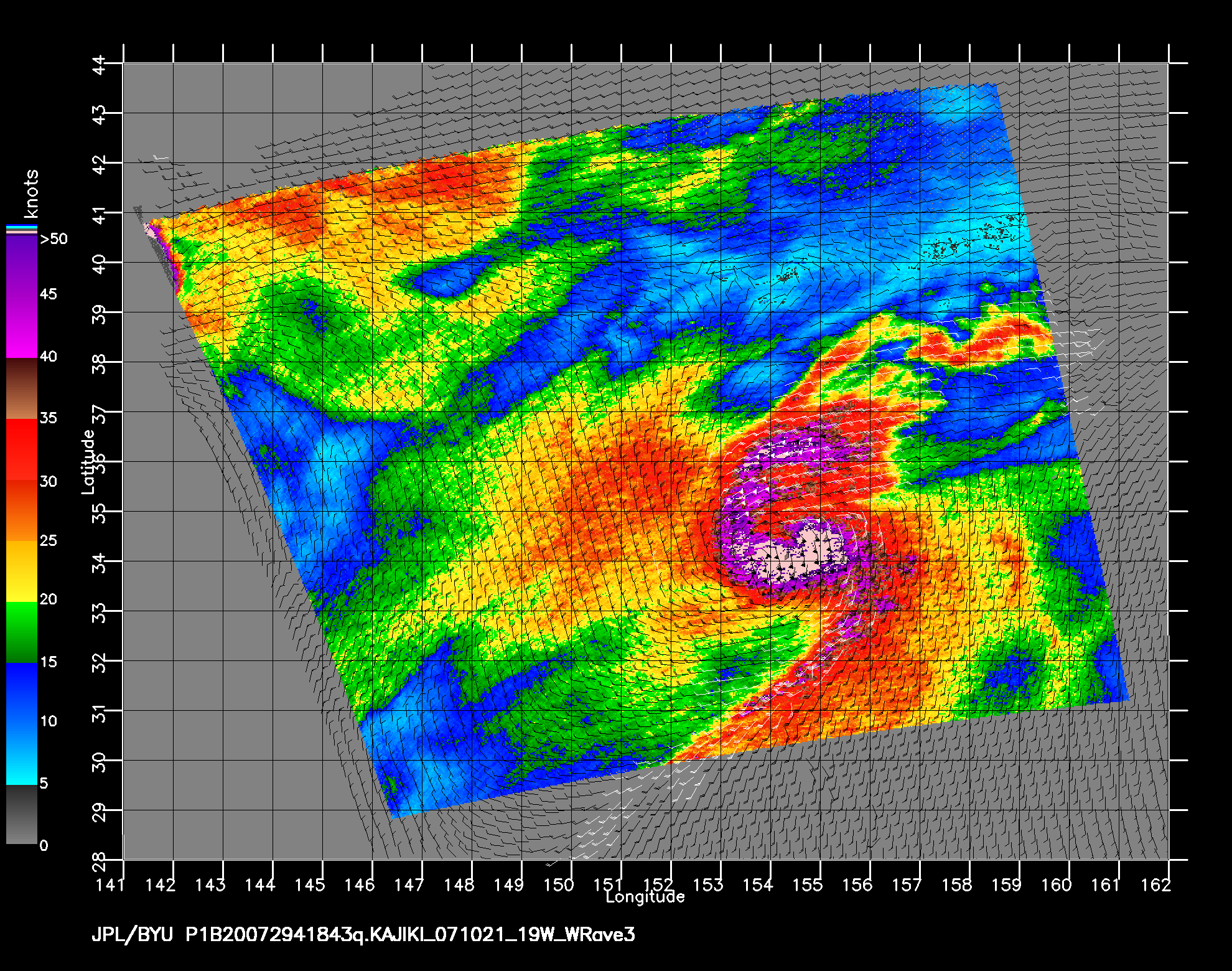Click latitude tick label '33'
Image resolution: width=1232 pixels, height=971 pixels.
[100, 612]
